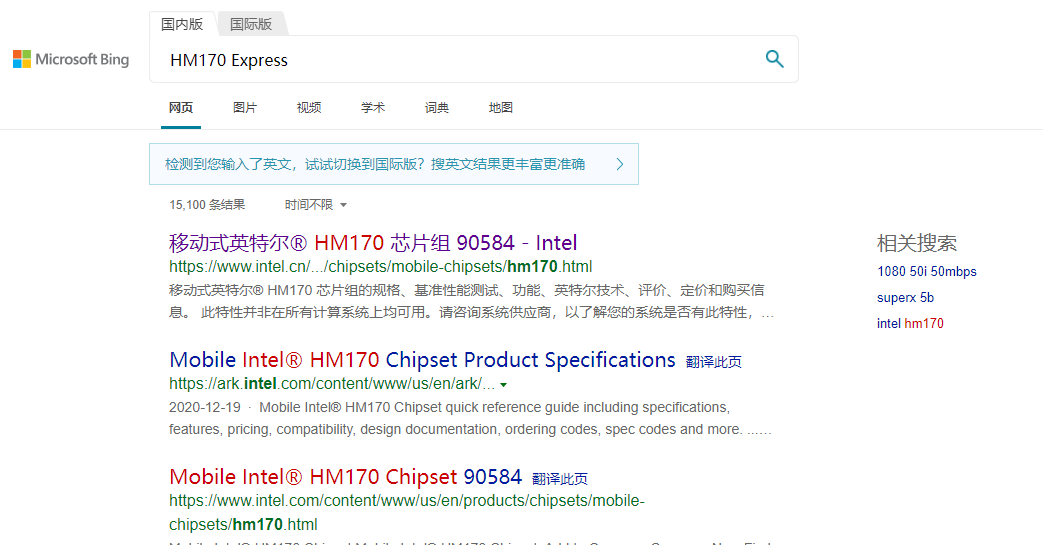Expand the 时间不限 time filter dropdown
Viewport: 1043px width, 545px height.
pyautogui.click(x=315, y=205)
